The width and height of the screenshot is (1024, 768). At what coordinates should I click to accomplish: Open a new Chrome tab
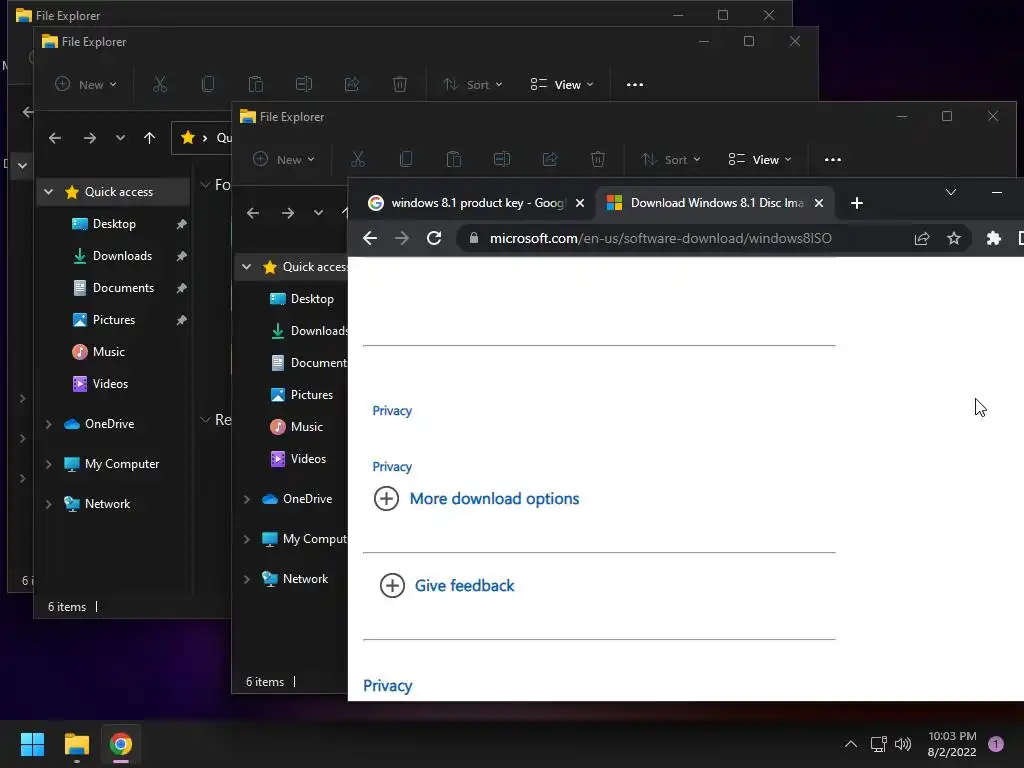tap(857, 203)
